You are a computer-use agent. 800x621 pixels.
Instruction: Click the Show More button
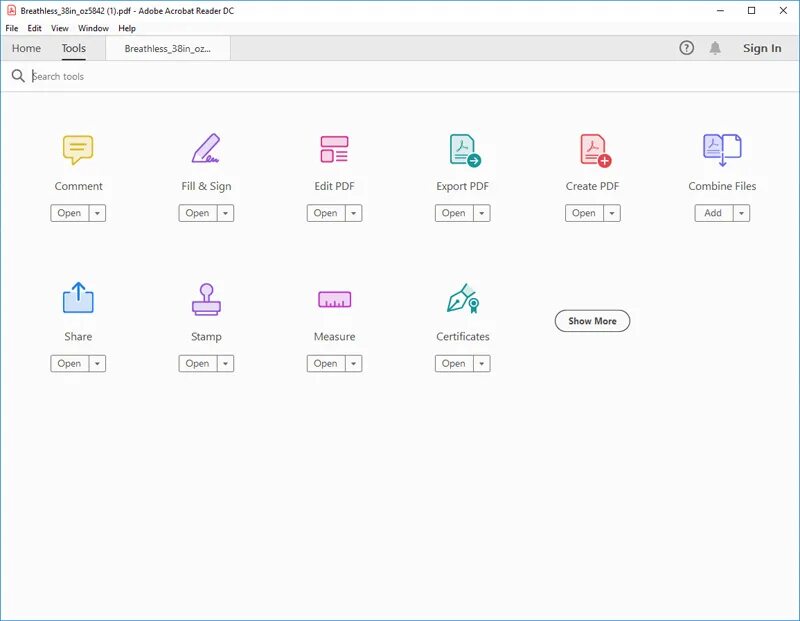pos(592,321)
